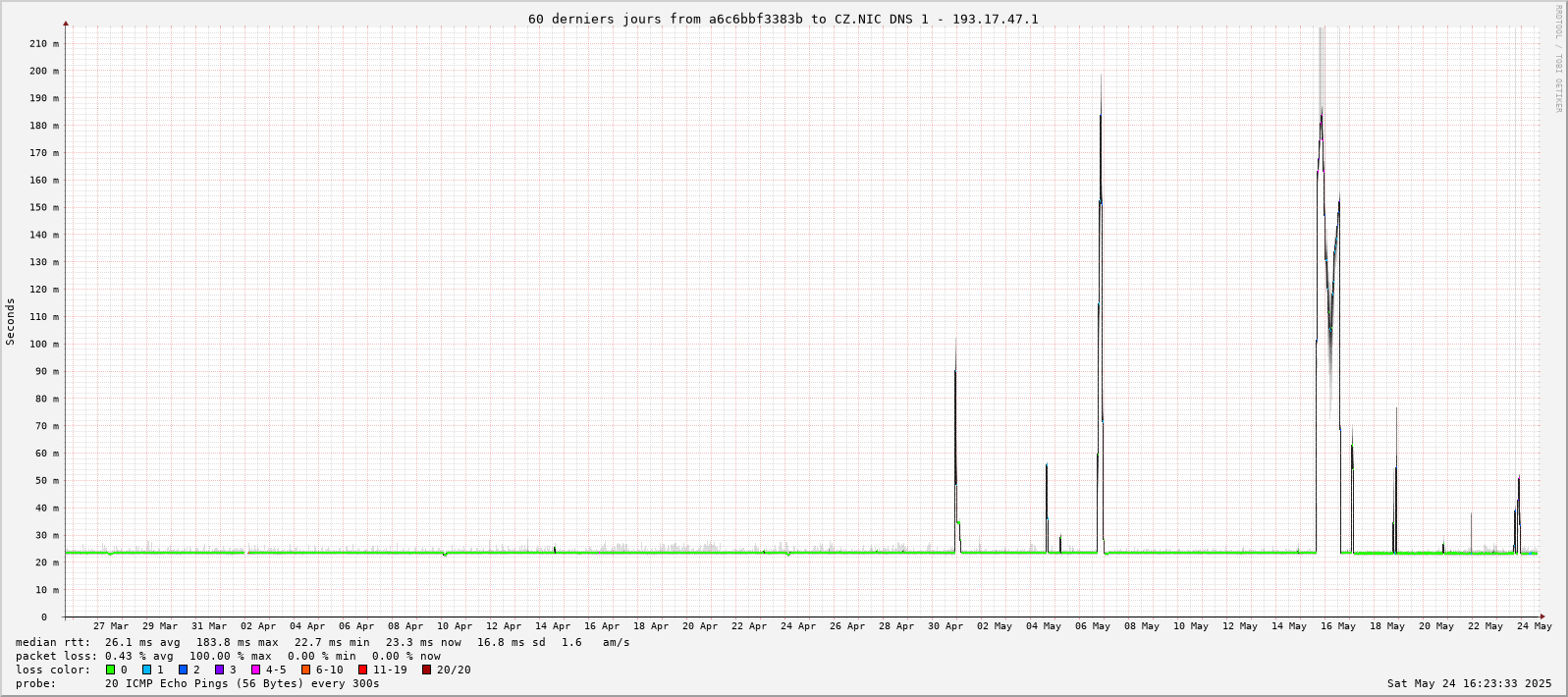Click the '04 May' x-axis date label
Viewport: 1568px width, 697px height.
[x=1044, y=625]
